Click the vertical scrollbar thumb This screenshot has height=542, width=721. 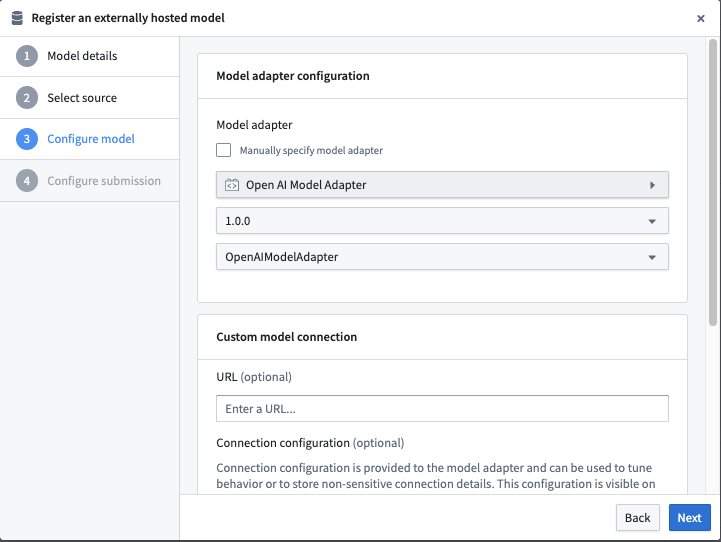[x=713, y=183]
